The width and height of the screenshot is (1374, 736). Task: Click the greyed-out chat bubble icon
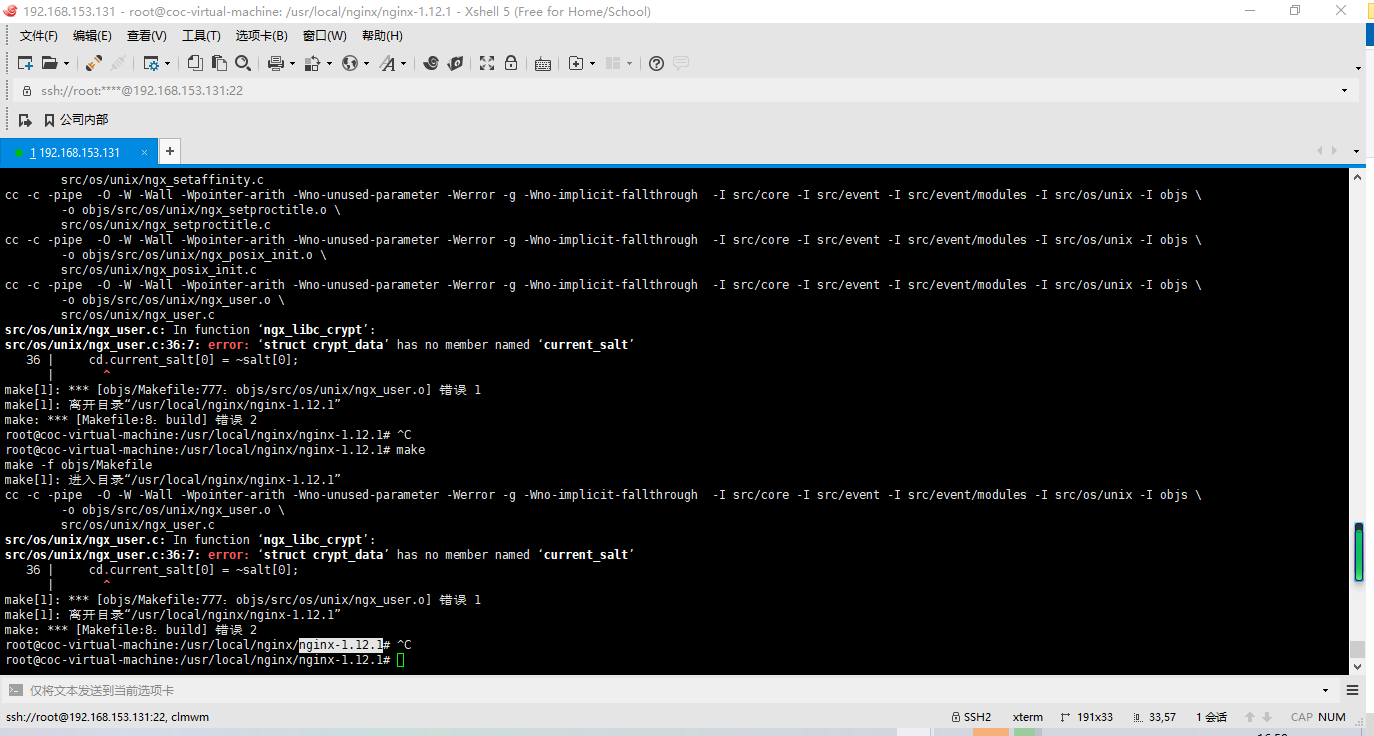click(681, 63)
